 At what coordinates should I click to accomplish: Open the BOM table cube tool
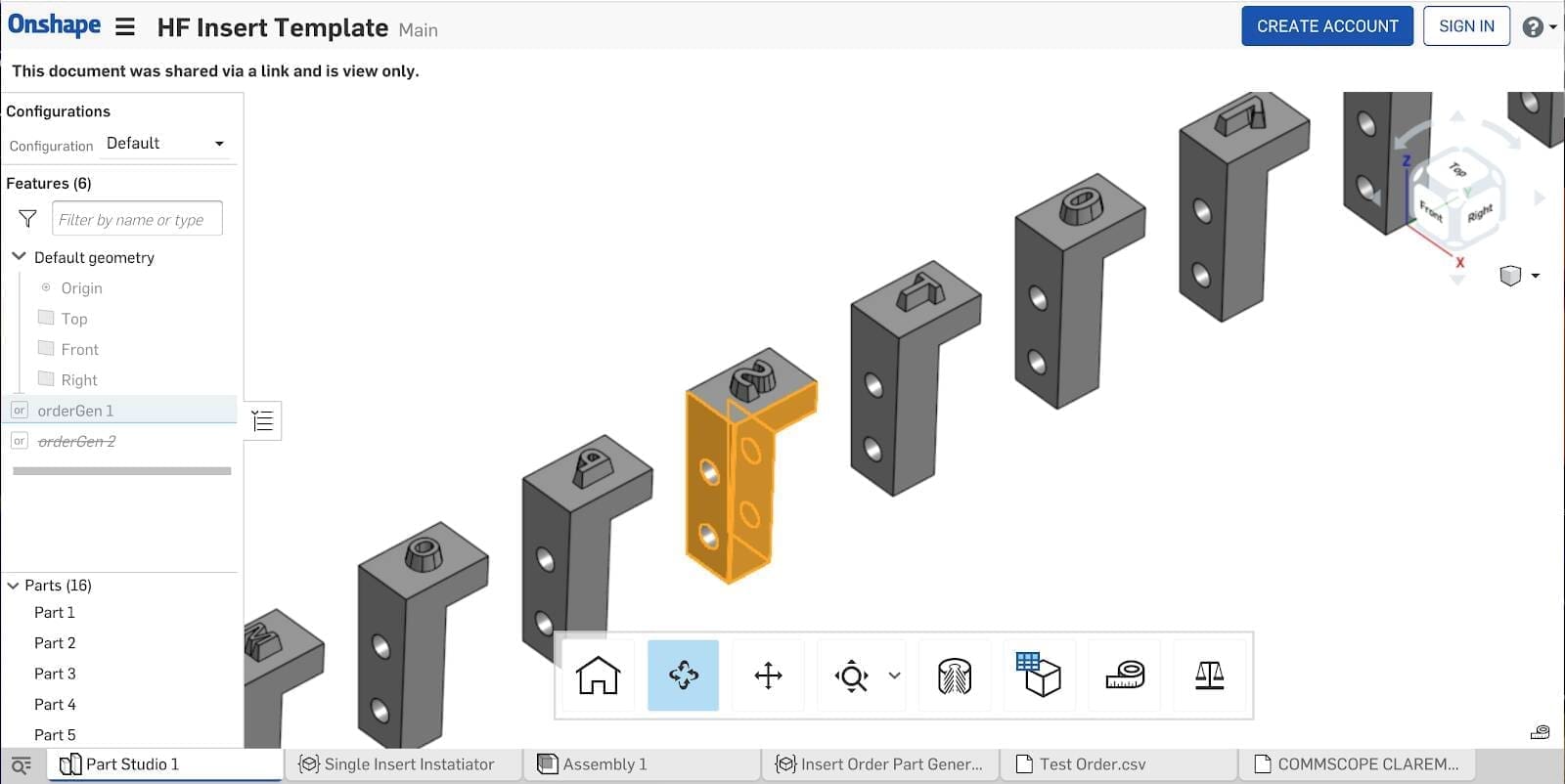coord(1038,675)
